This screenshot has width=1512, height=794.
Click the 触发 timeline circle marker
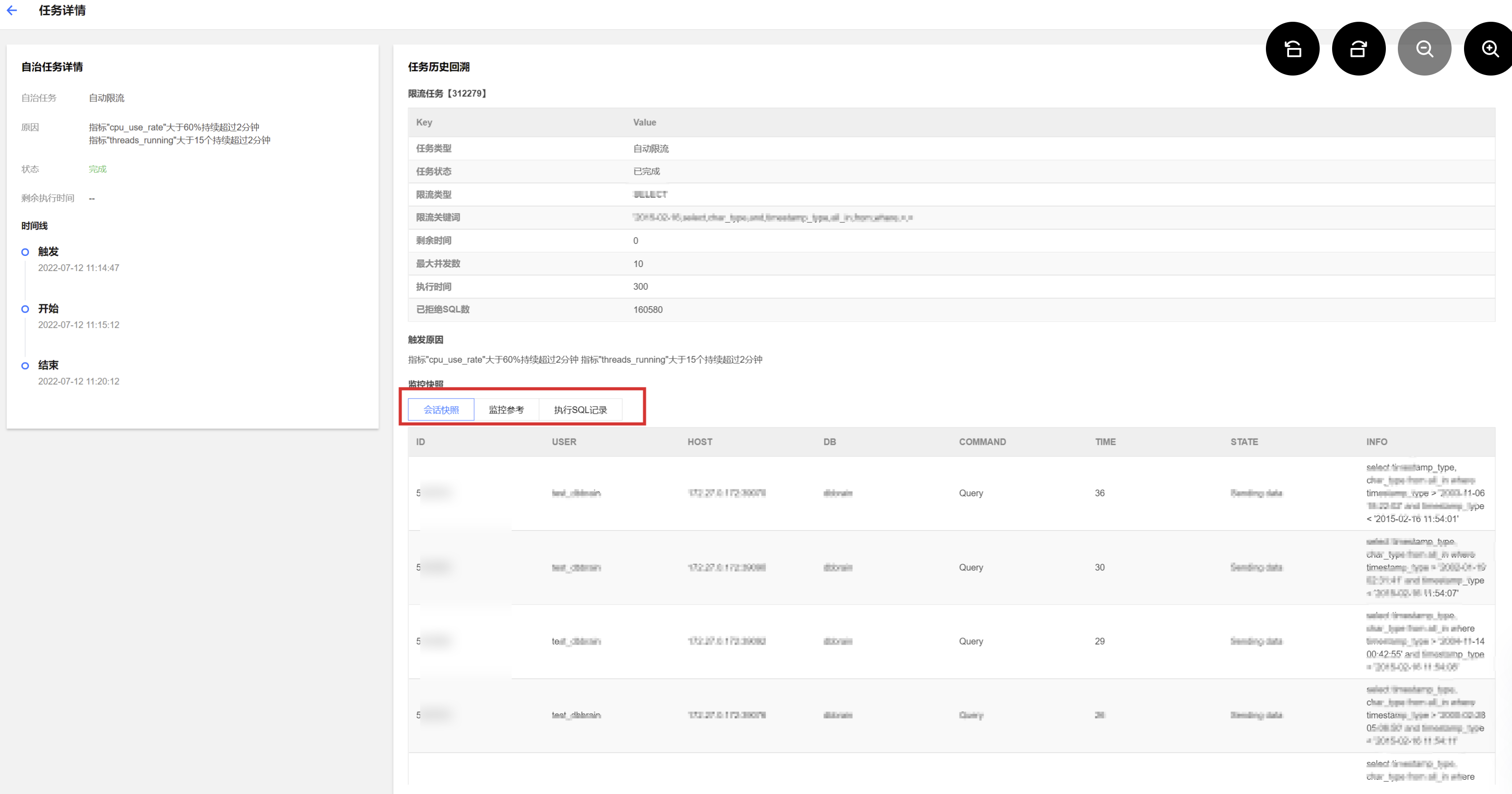click(x=25, y=252)
